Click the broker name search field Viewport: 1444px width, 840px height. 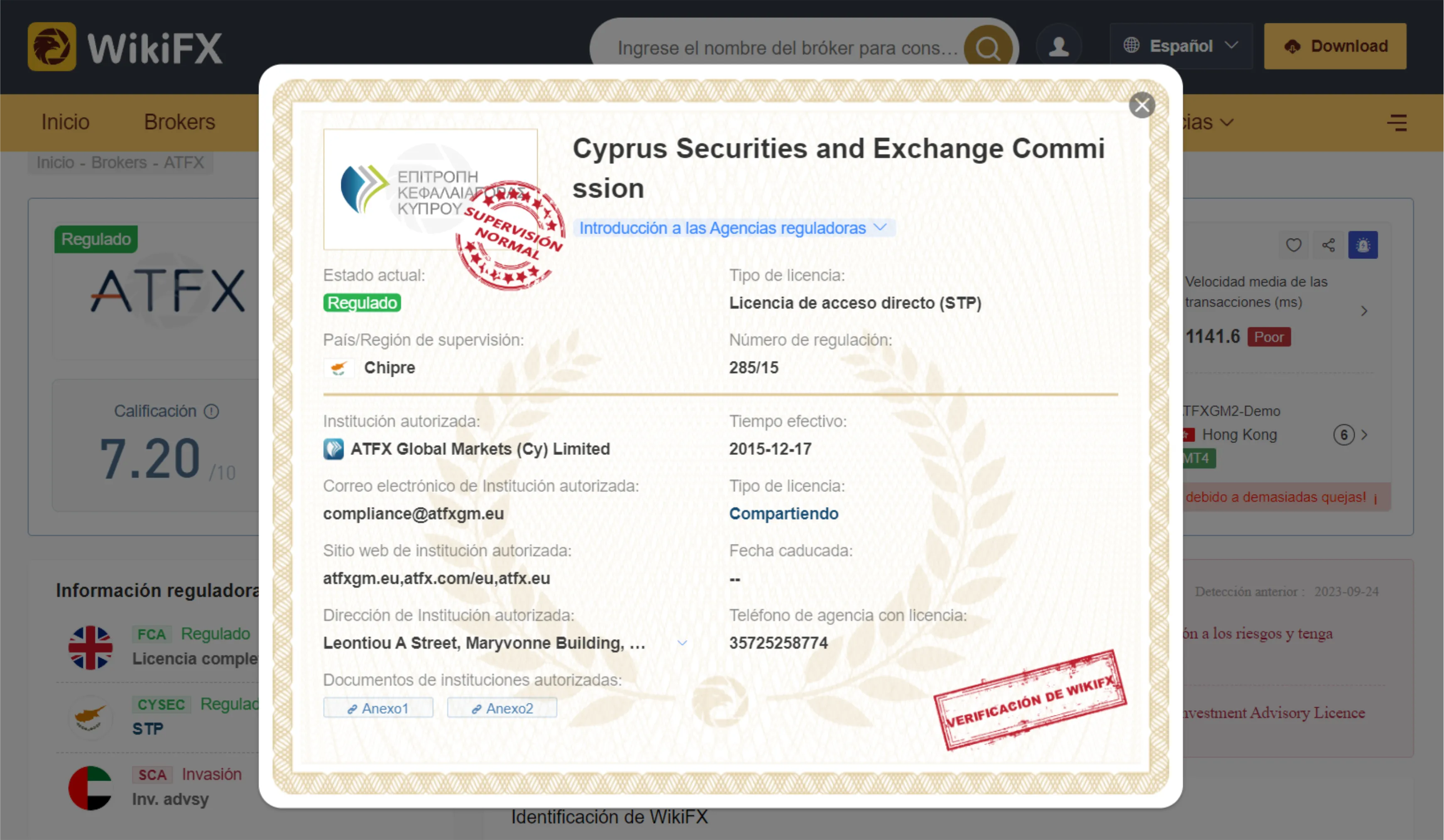tap(787, 48)
